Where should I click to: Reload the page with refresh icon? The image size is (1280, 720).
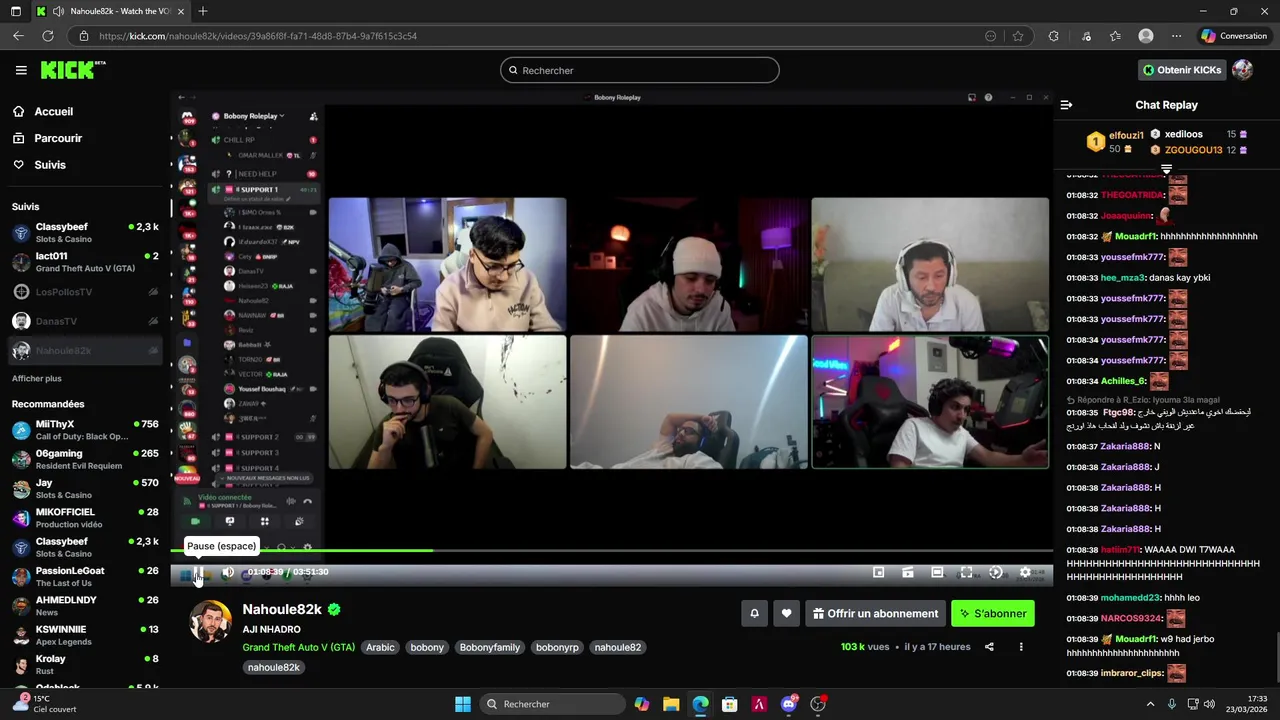coord(47,36)
